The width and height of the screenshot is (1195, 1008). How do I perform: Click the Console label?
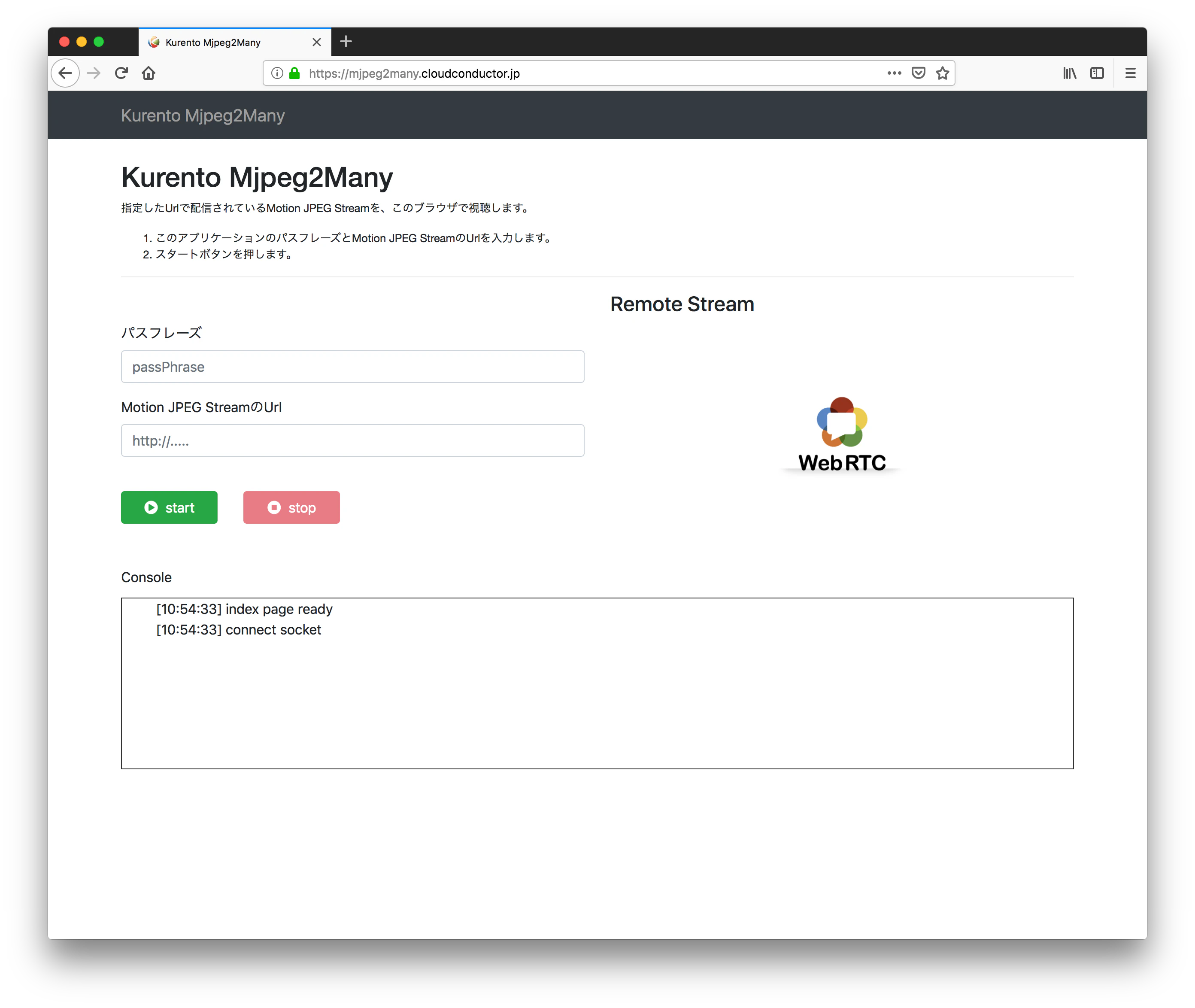[x=146, y=577]
